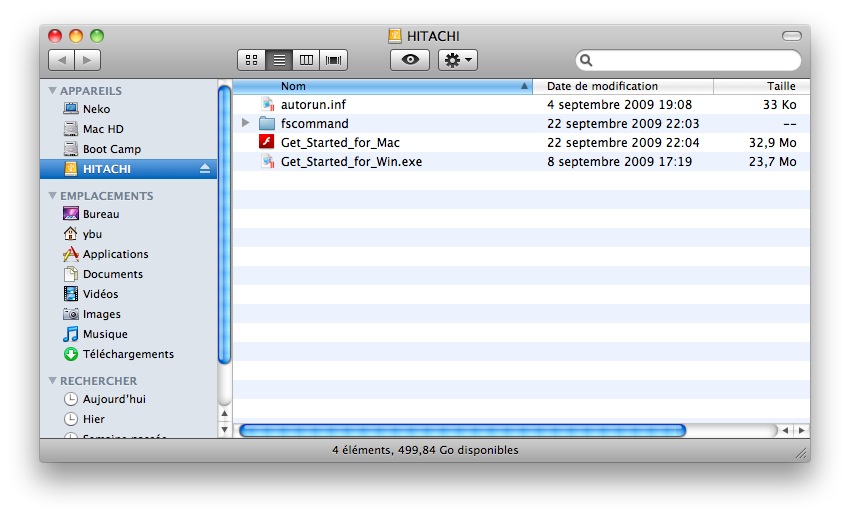Open Quick Look with the eye button

coord(410,60)
